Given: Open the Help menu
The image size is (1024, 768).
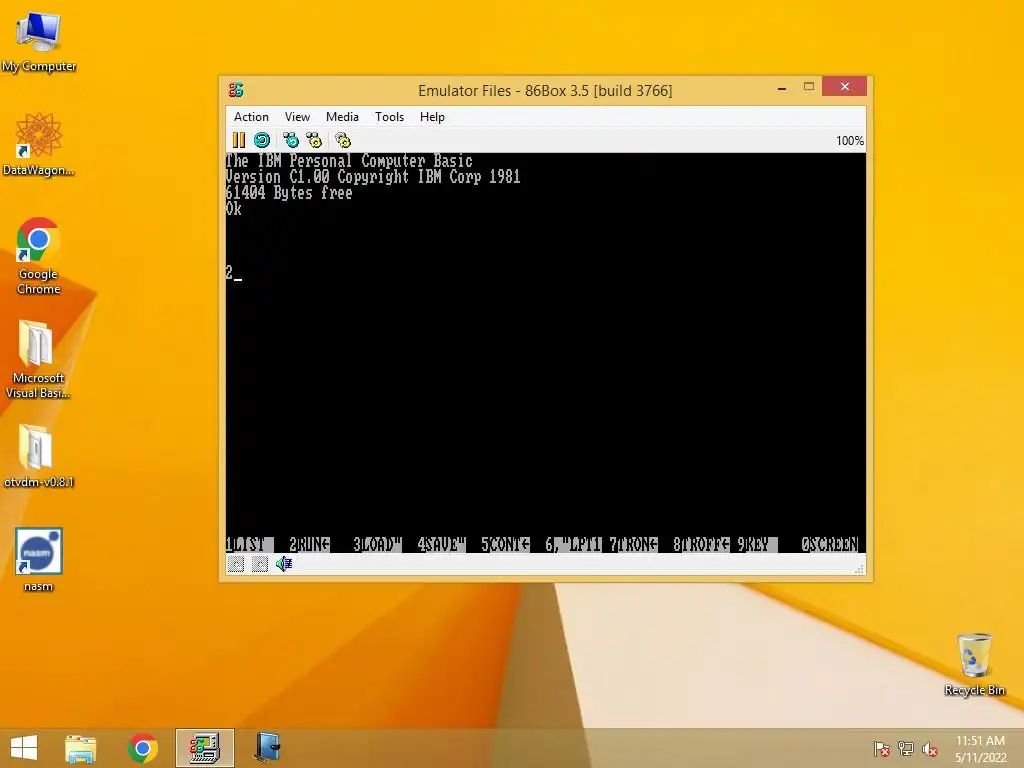Looking at the screenshot, I should click(x=432, y=117).
